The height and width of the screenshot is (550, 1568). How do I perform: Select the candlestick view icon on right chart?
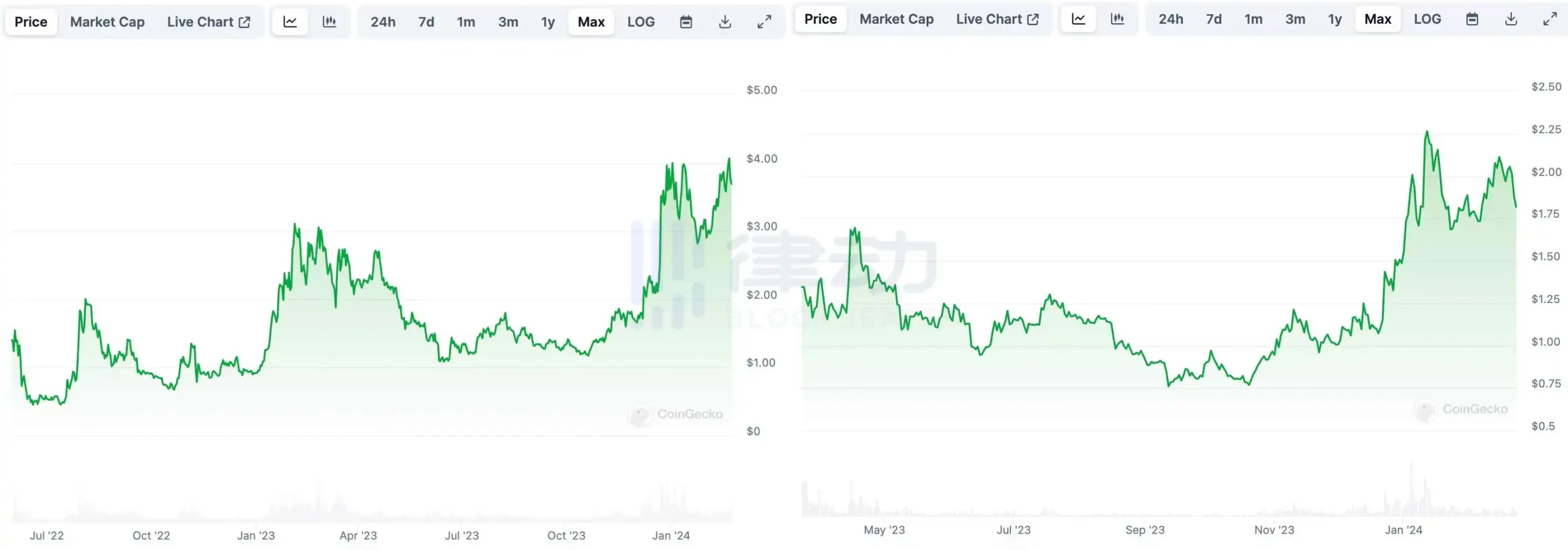pos(1117,19)
